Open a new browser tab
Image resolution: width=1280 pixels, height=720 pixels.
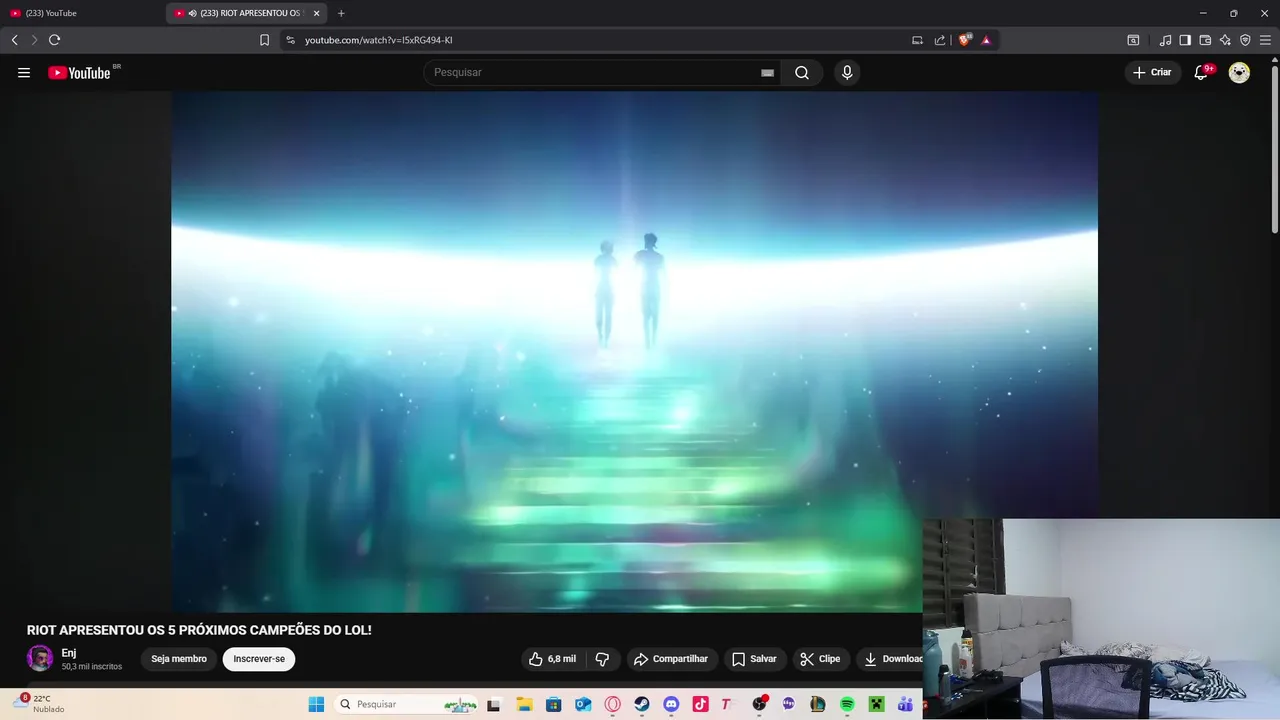point(341,13)
